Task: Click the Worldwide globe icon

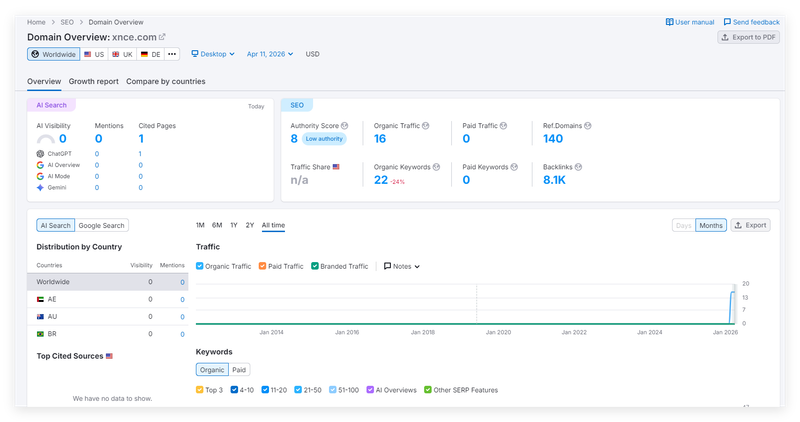Action: (x=35, y=54)
